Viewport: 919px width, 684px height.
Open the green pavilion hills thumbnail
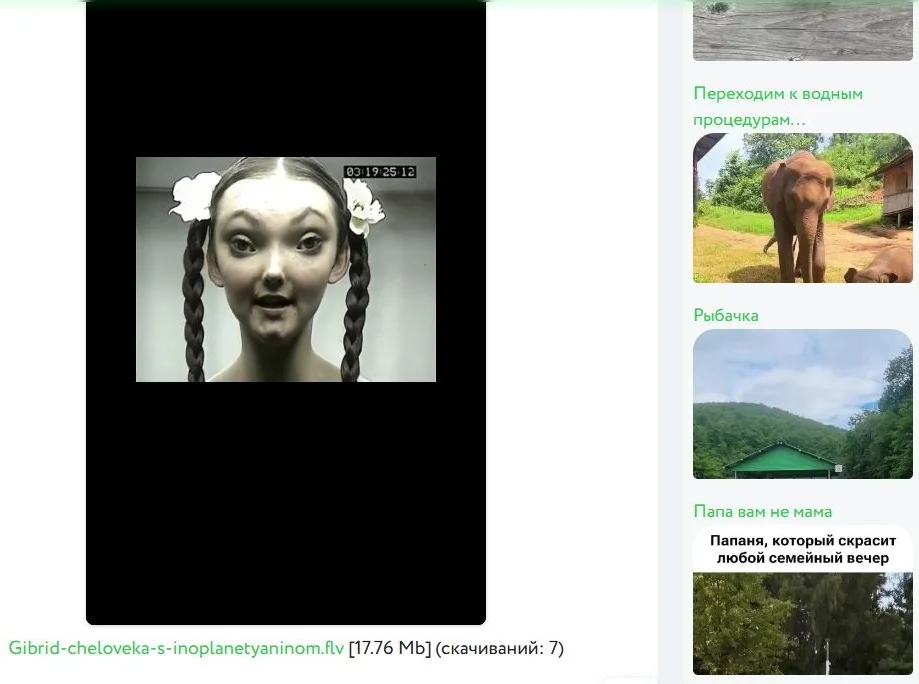(803, 404)
